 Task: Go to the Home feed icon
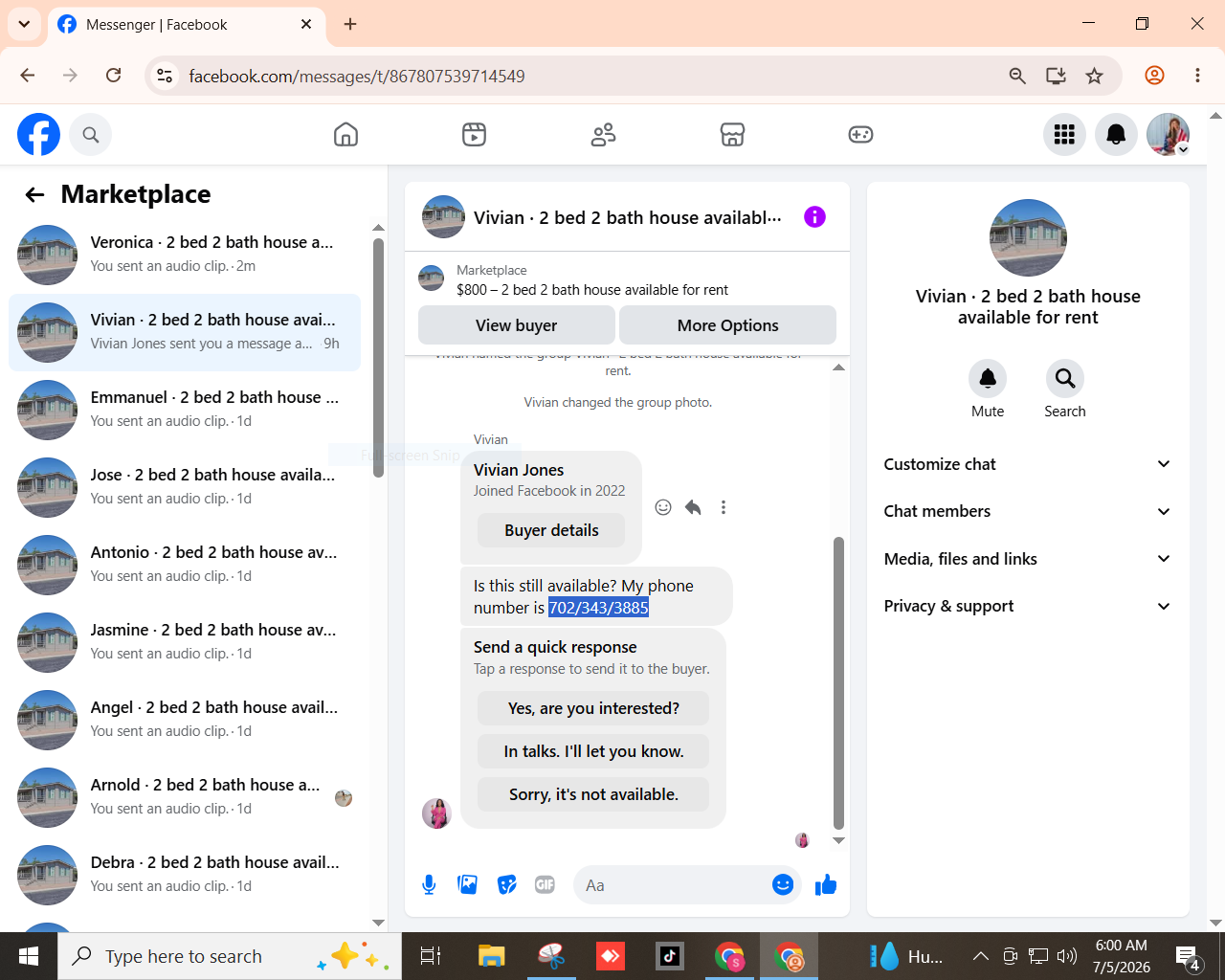345,135
